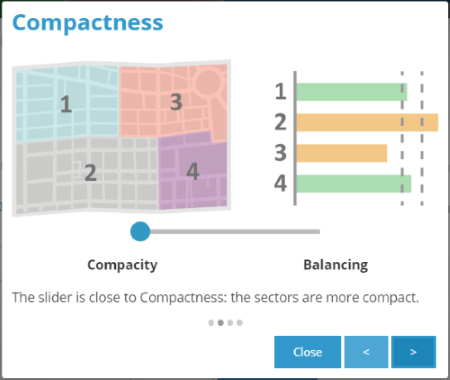Click the right end of slider track
Viewport: 450px width, 380px height.
click(317, 231)
